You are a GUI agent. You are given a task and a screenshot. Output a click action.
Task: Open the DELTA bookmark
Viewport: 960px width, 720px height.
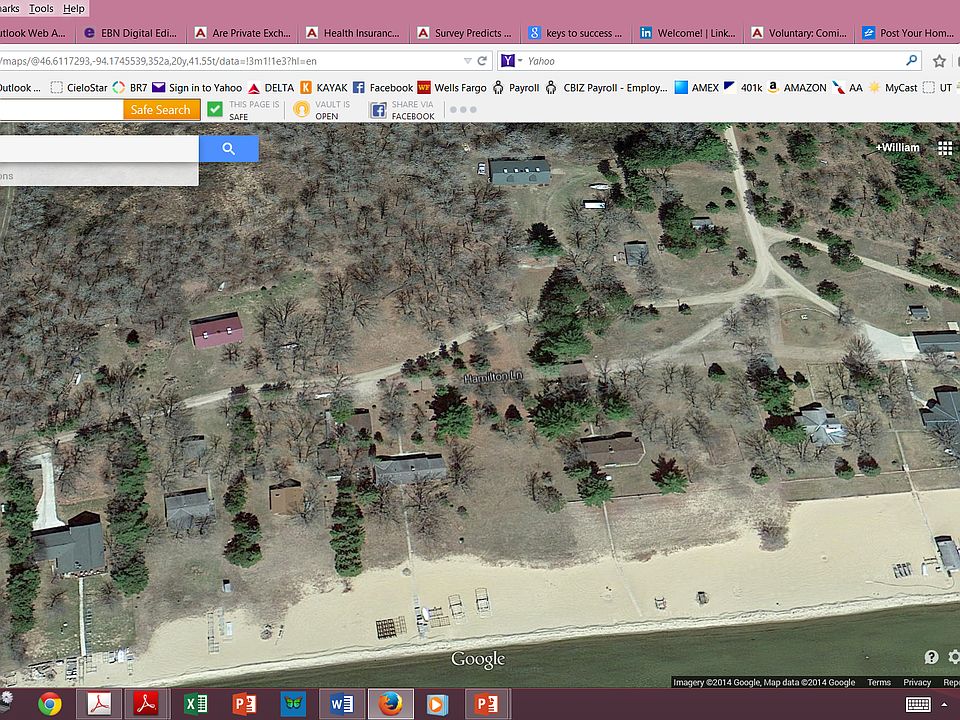(x=271, y=88)
